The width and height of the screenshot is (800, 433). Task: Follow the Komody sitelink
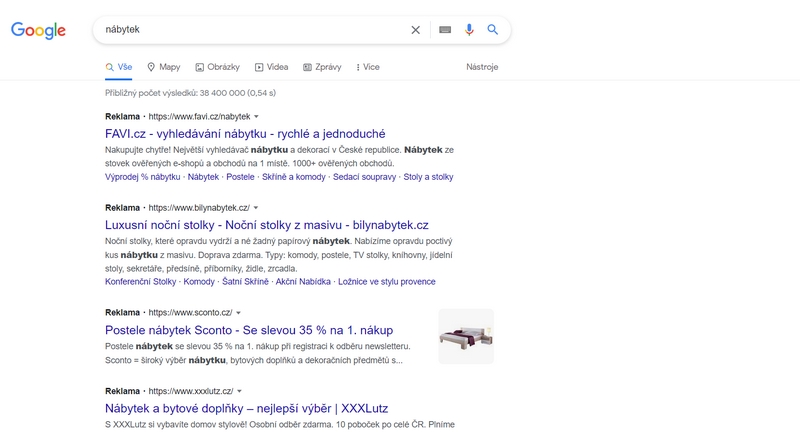click(x=199, y=282)
